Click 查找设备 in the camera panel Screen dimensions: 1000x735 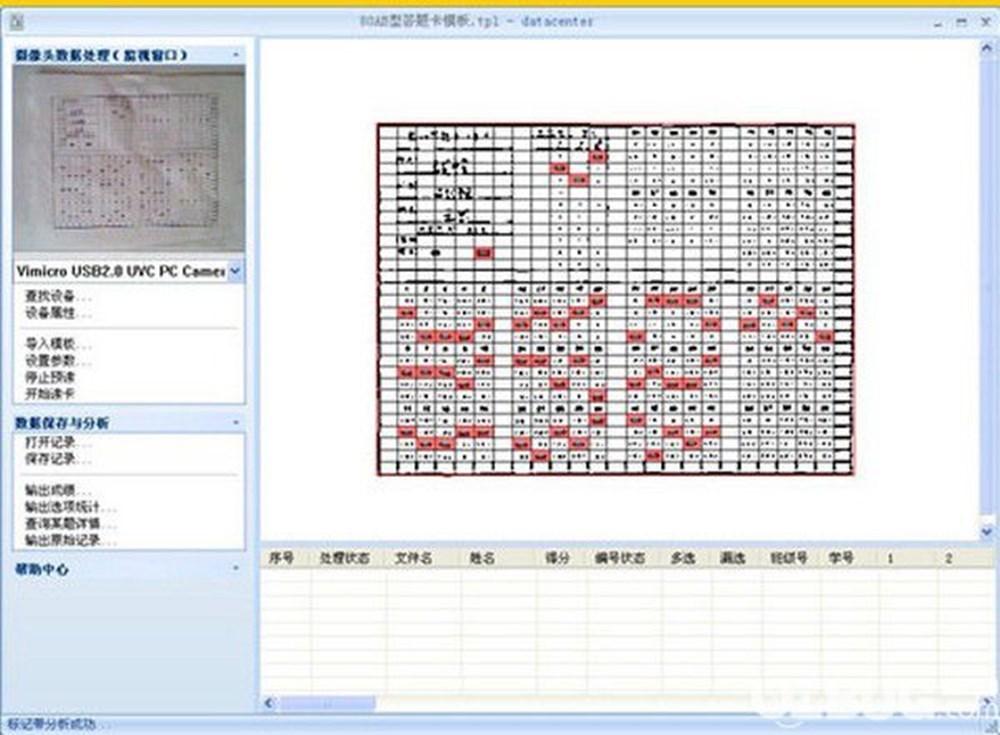tap(57, 296)
